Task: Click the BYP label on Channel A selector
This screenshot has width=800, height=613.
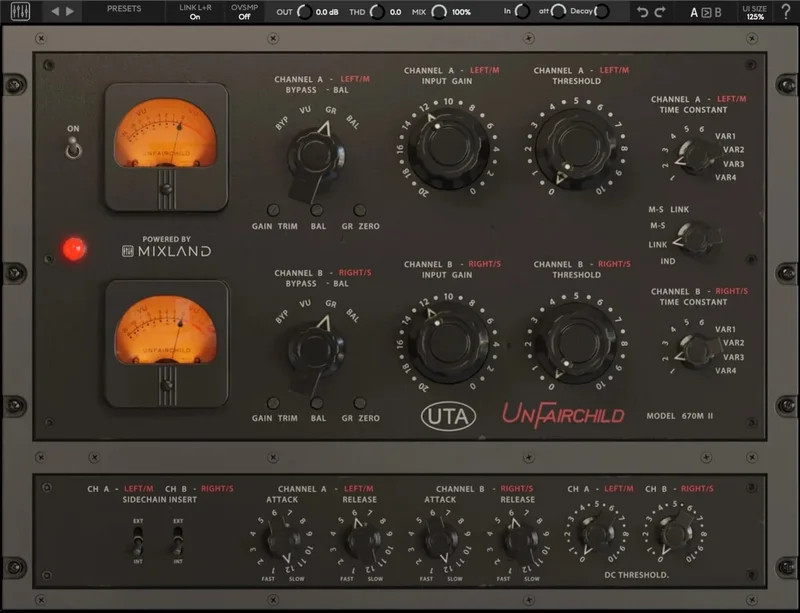Action: (x=282, y=123)
